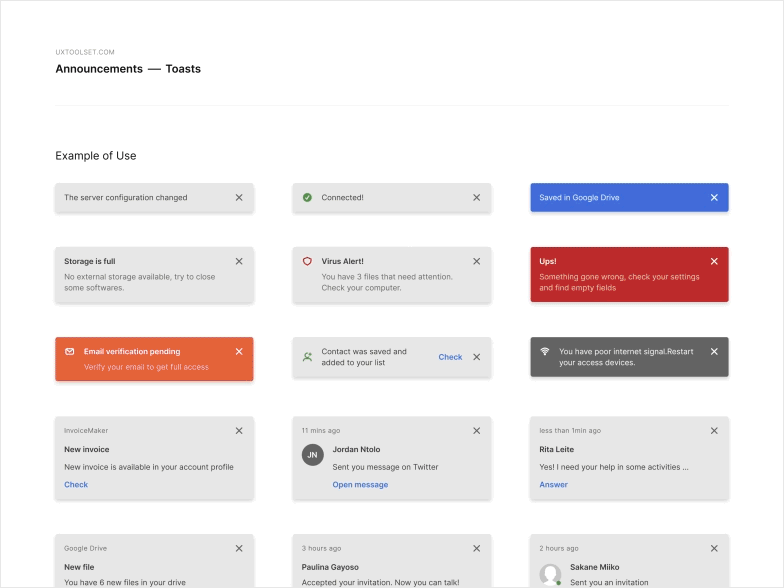Click the envelope icon in email verification toast
The height and width of the screenshot is (588, 784).
70,352
